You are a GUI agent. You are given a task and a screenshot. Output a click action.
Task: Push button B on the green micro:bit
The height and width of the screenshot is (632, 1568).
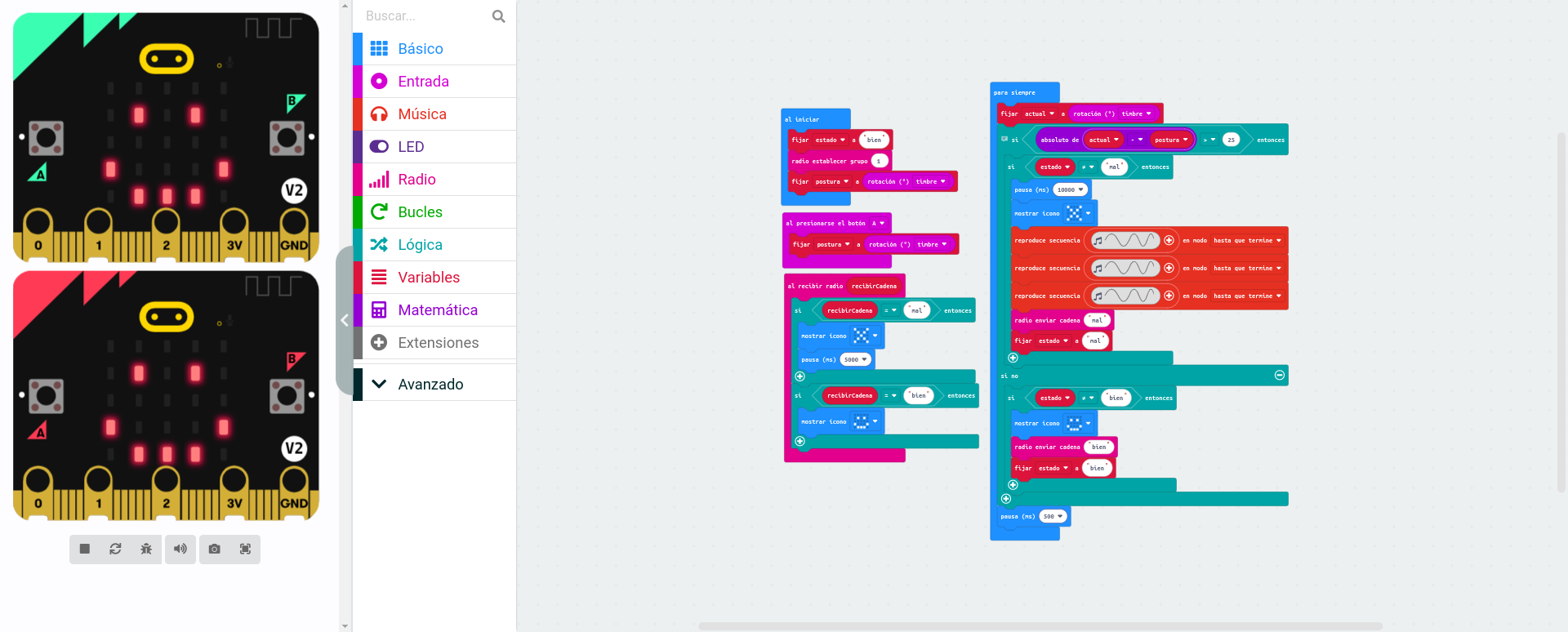tap(287, 138)
